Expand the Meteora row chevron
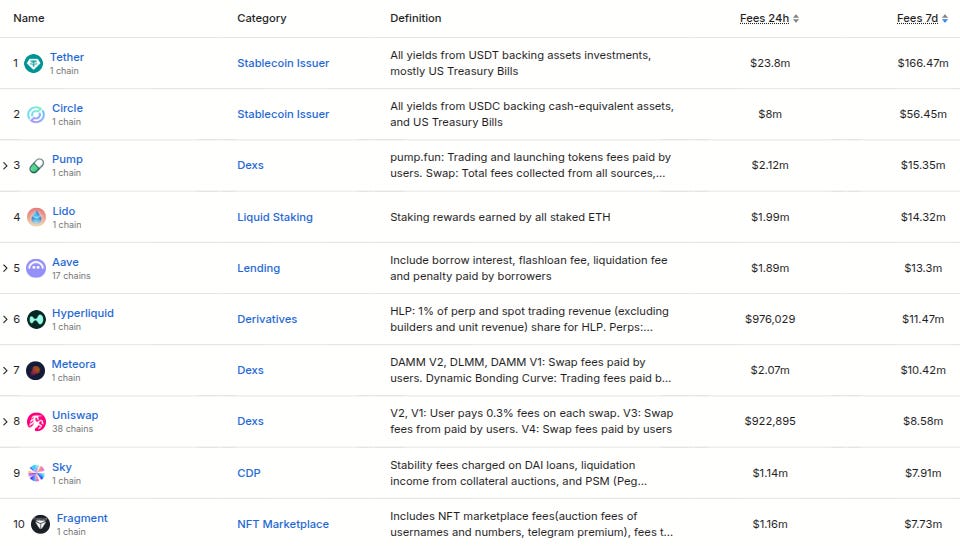 pyautogui.click(x=6, y=371)
